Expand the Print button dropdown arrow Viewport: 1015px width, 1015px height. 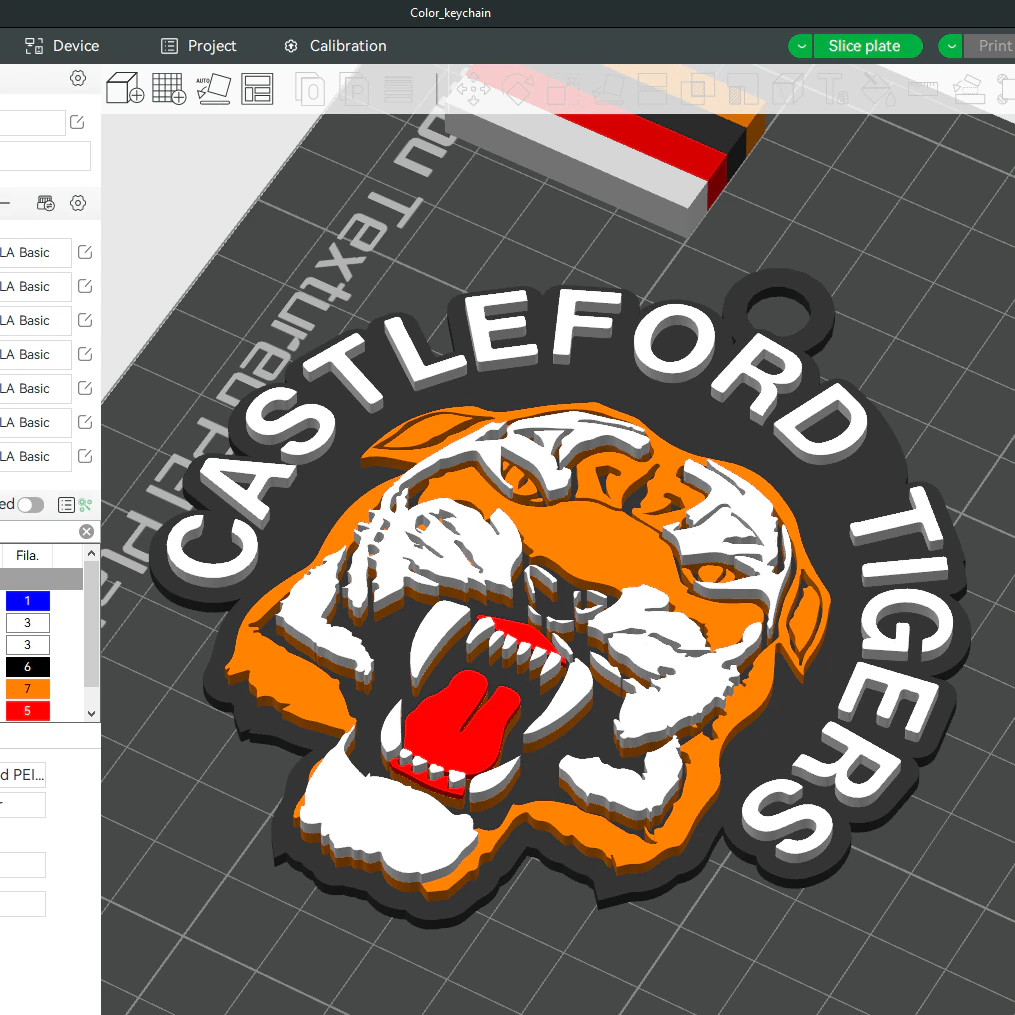point(951,46)
